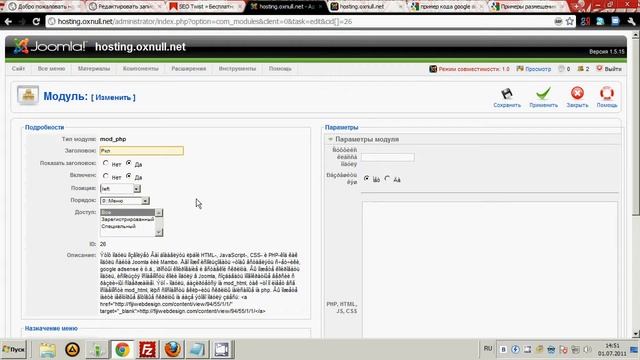
Task: Click the ABP extension icon in address bar
Action: point(558,21)
